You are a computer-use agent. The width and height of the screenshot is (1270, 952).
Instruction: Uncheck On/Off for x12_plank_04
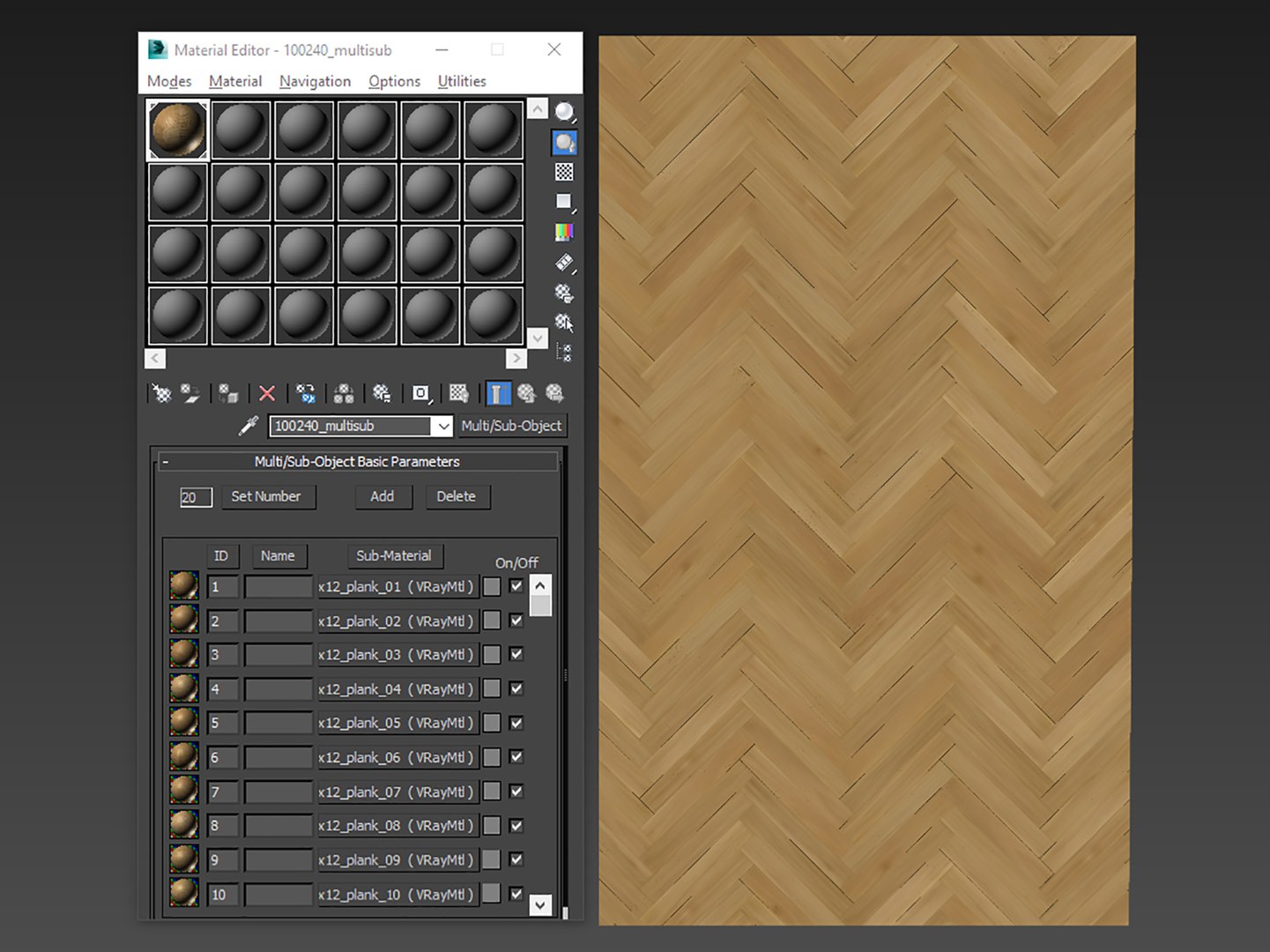coord(516,688)
